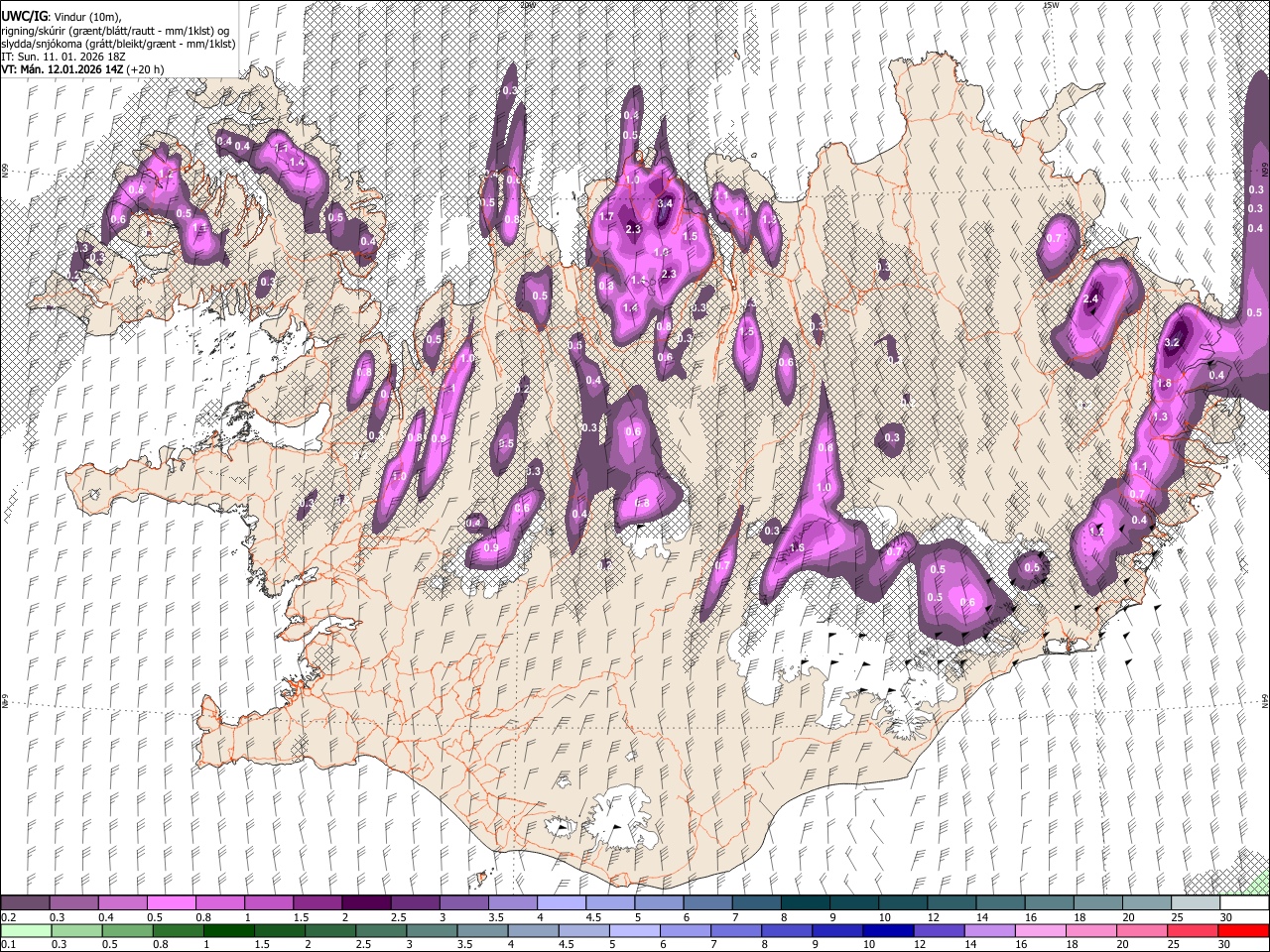Select the initial time 'IT: Sun. 11. 01. 2026 18Z'
1270x952 pixels.
(x=63, y=57)
